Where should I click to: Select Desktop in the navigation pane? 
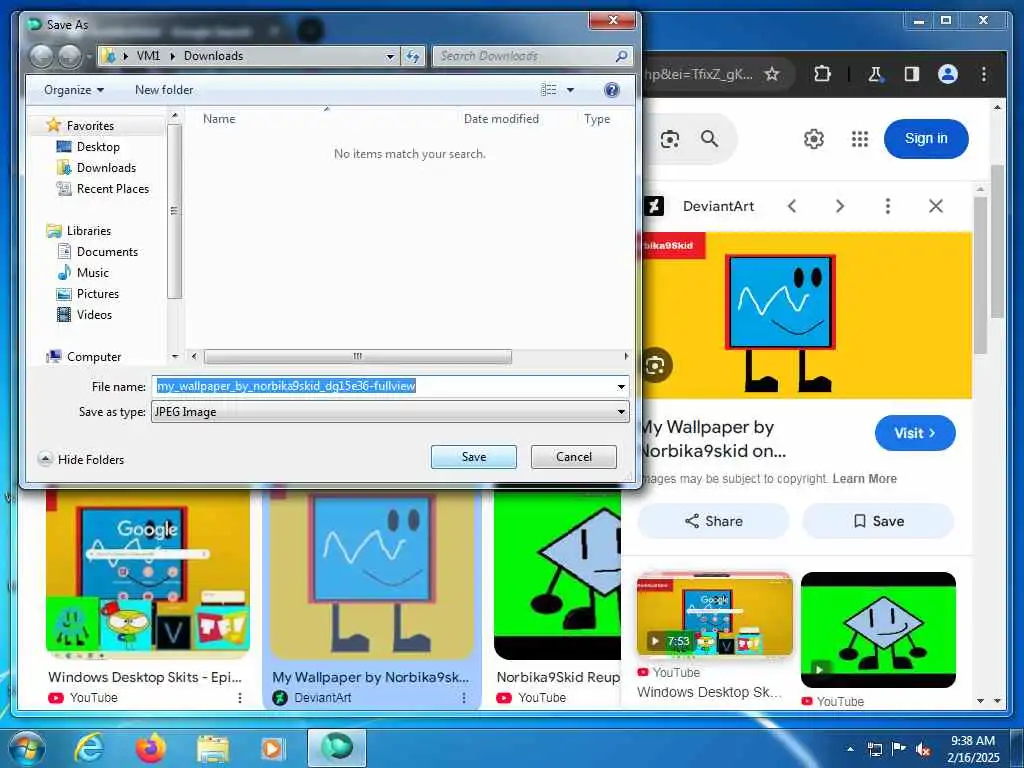[x=98, y=146]
